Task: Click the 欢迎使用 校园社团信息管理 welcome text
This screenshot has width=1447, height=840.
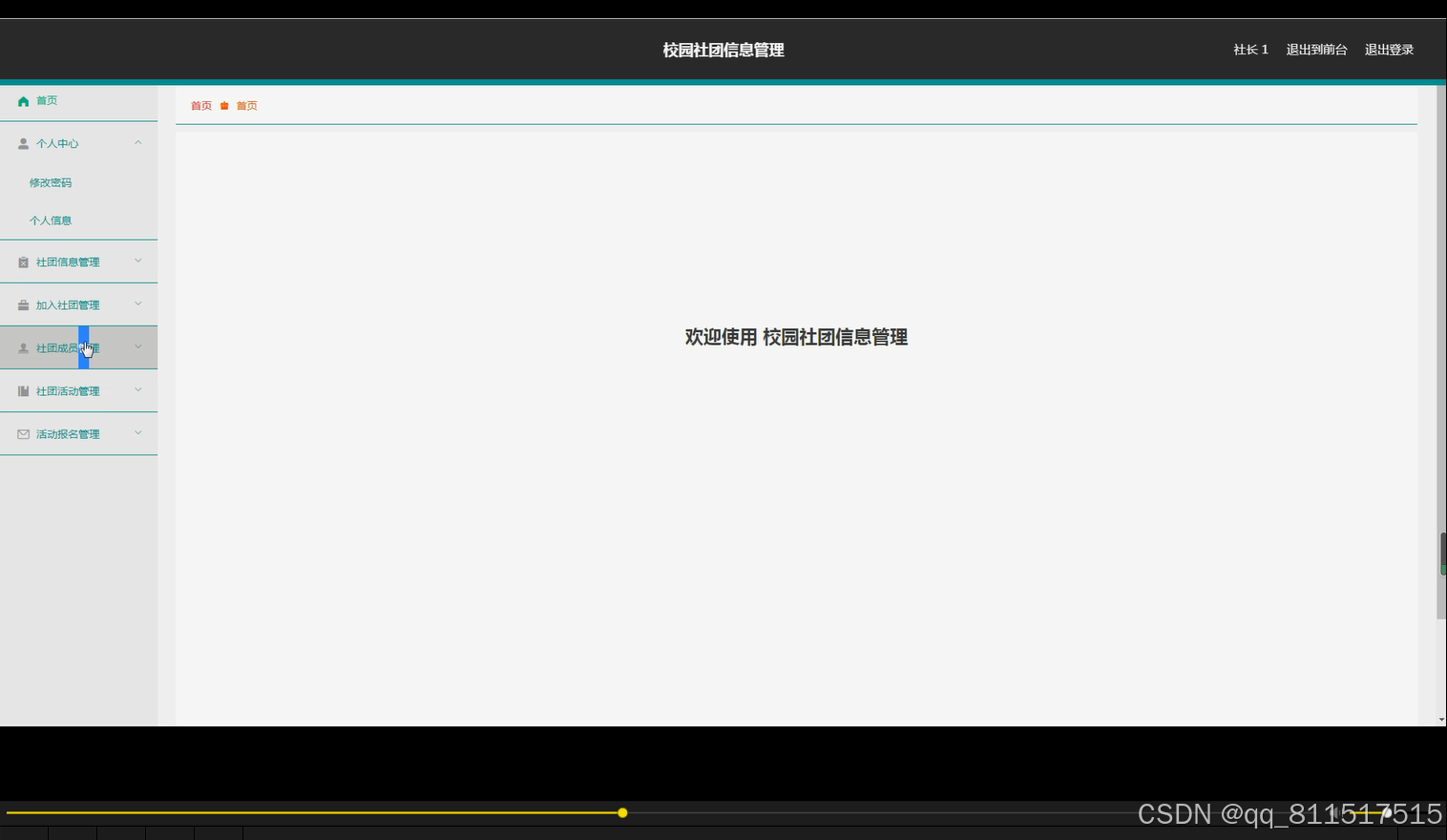Action: (796, 337)
